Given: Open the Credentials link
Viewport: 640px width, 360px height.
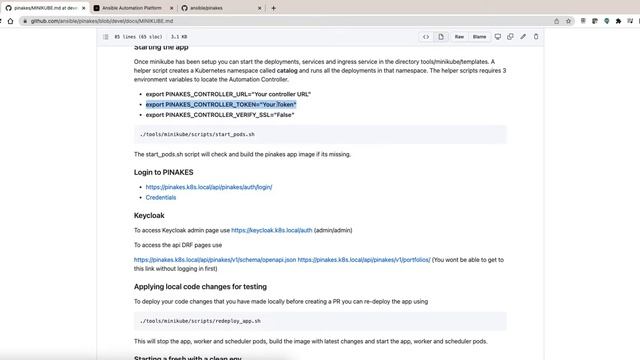Looking at the screenshot, I should tap(161, 198).
